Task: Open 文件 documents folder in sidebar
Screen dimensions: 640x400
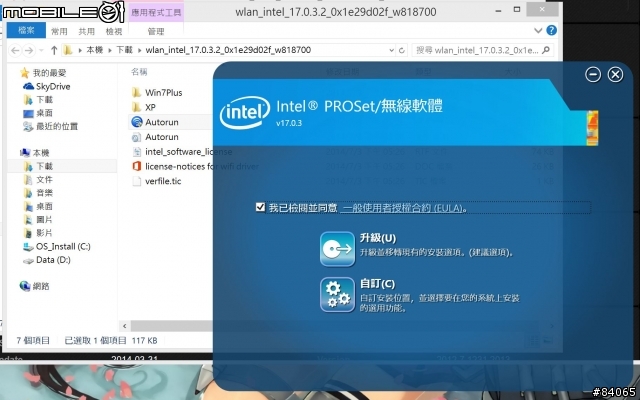Action: pyautogui.click(x=44, y=180)
